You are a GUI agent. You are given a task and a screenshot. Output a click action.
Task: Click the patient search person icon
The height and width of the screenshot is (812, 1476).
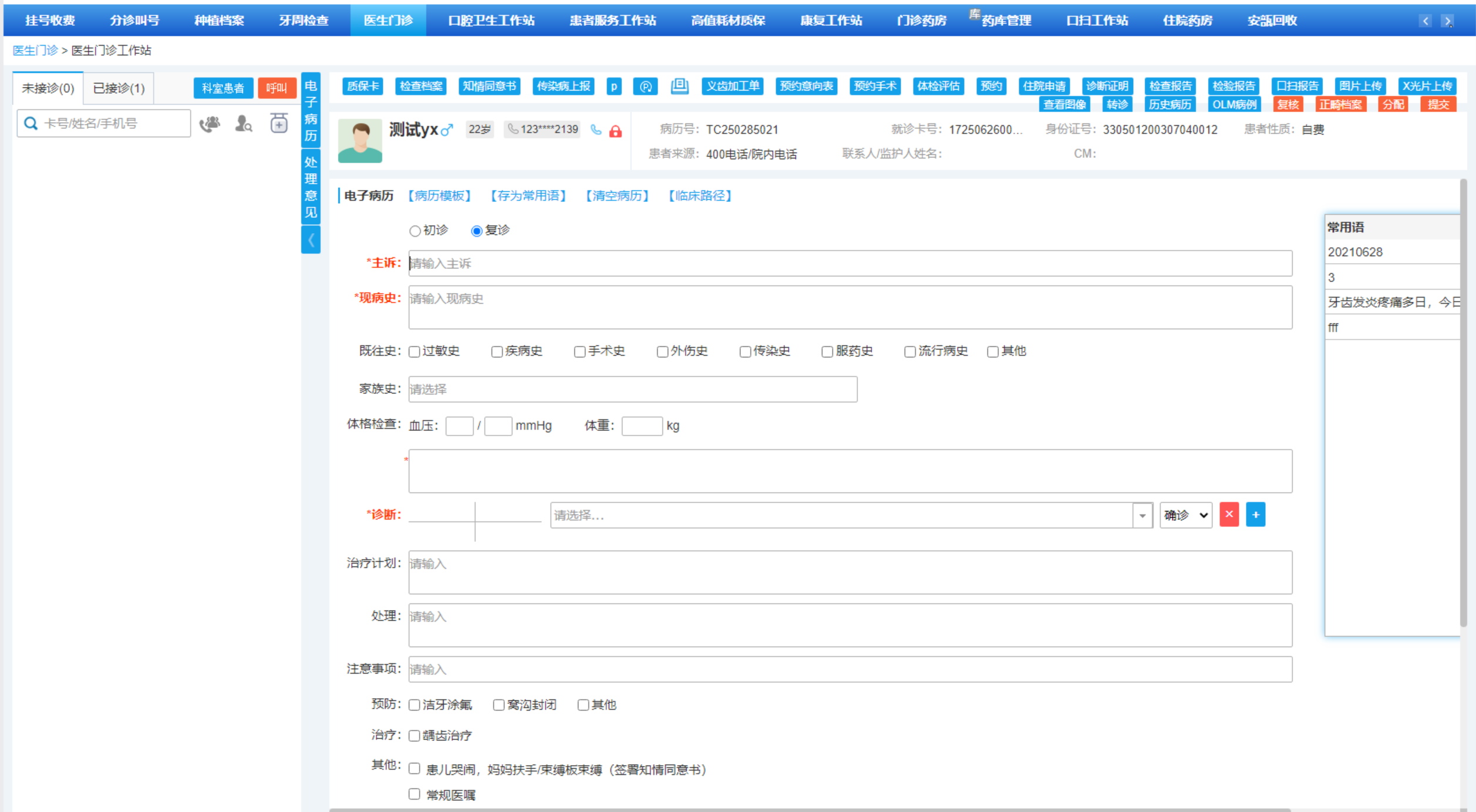243,124
